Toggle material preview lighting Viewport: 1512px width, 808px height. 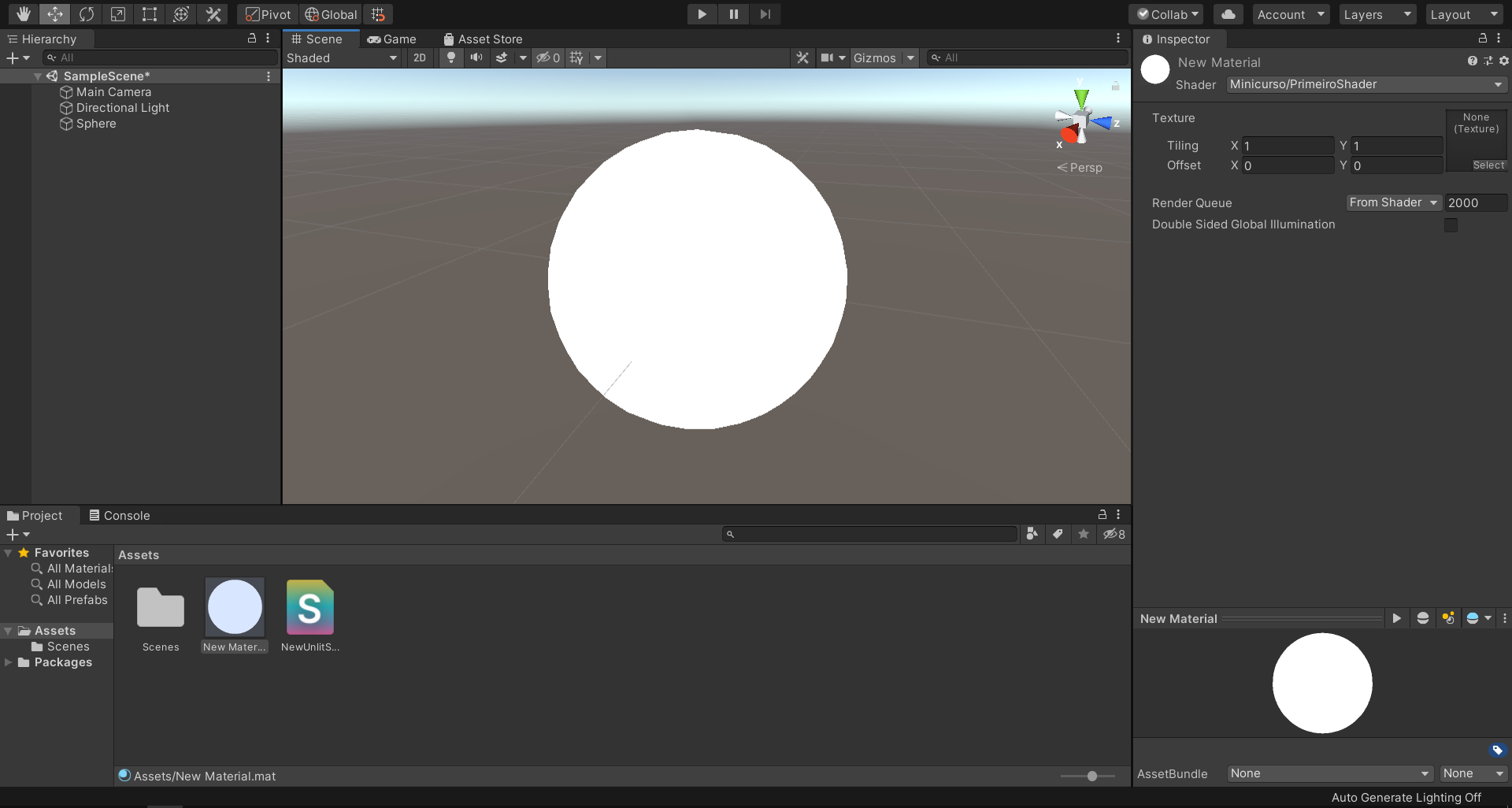(x=1448, y=618)
